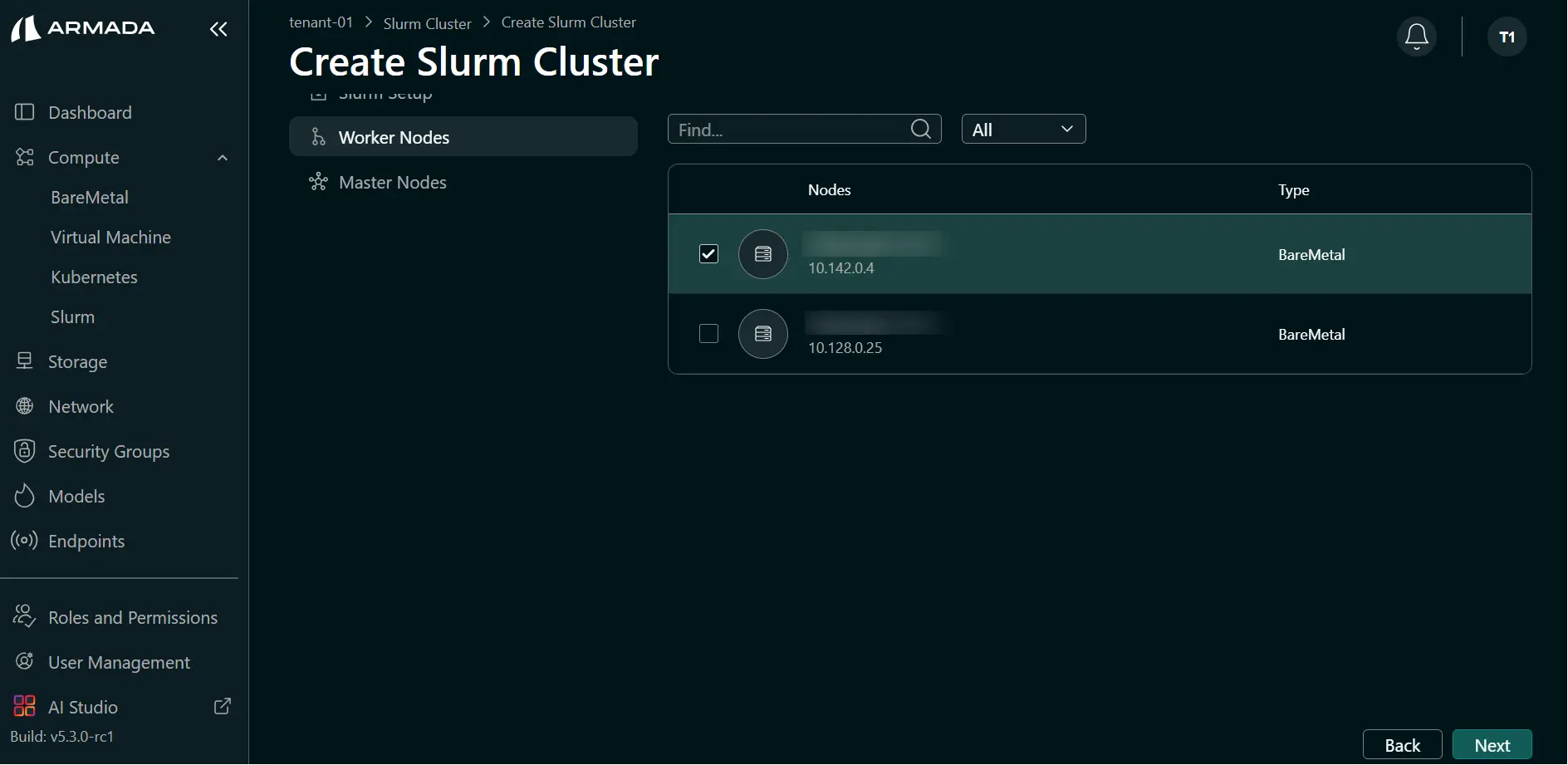Click server icon for node 10.128.0.25

(x=763, y=334)
